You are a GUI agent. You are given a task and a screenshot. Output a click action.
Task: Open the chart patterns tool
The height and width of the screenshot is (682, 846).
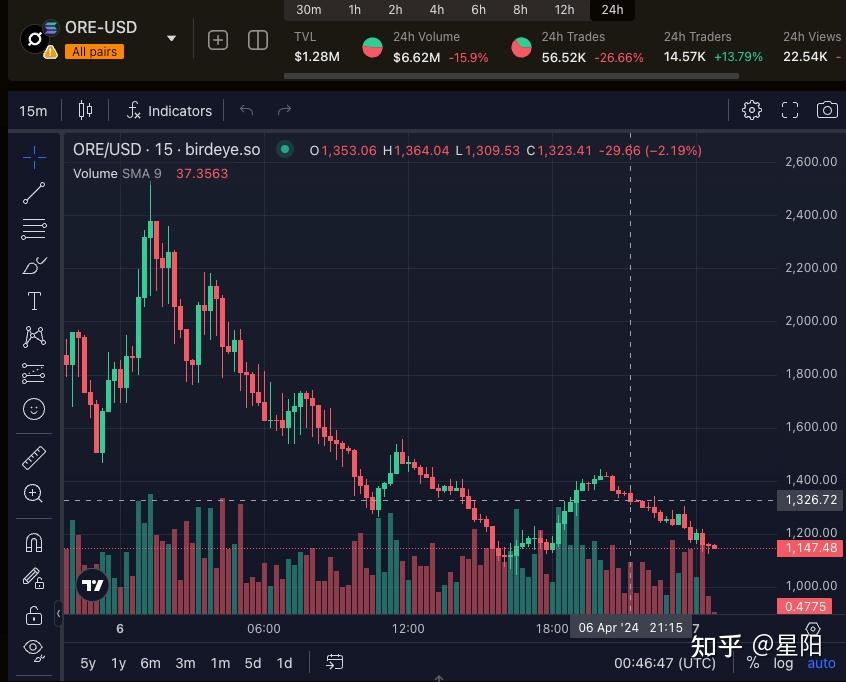[x=34, y=337]
